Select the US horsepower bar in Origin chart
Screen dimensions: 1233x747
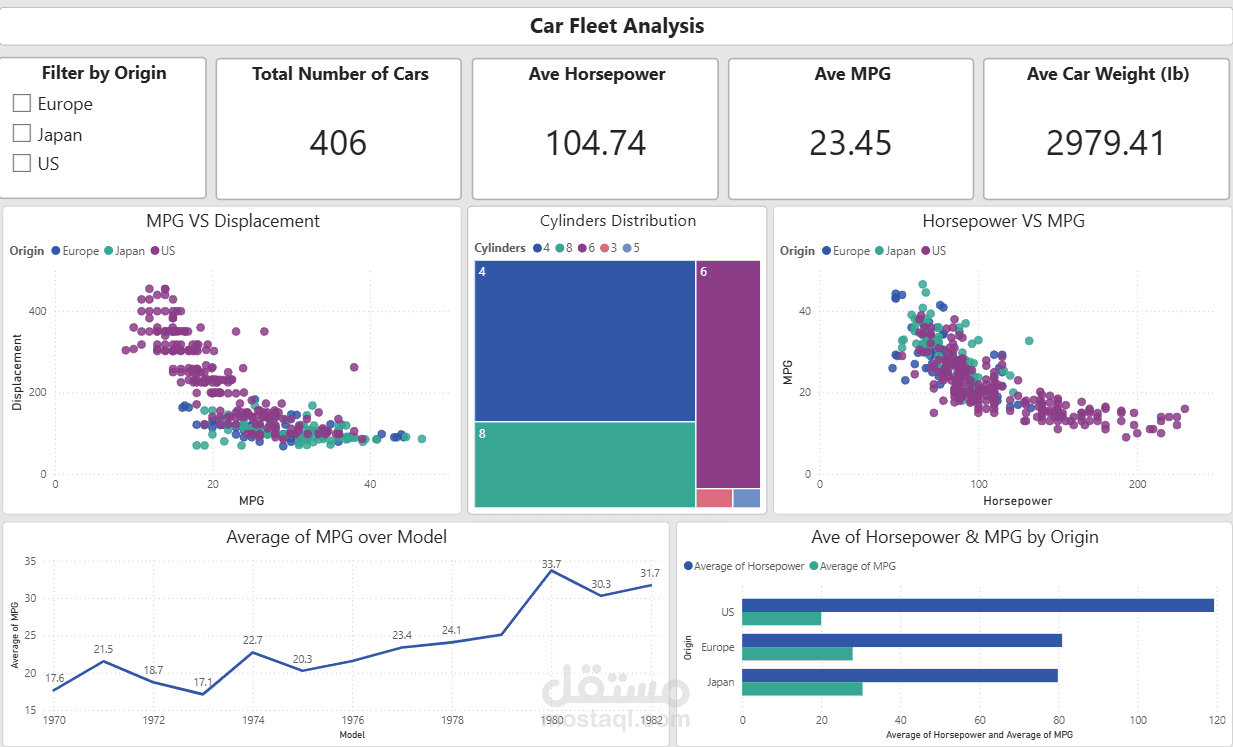977,605
